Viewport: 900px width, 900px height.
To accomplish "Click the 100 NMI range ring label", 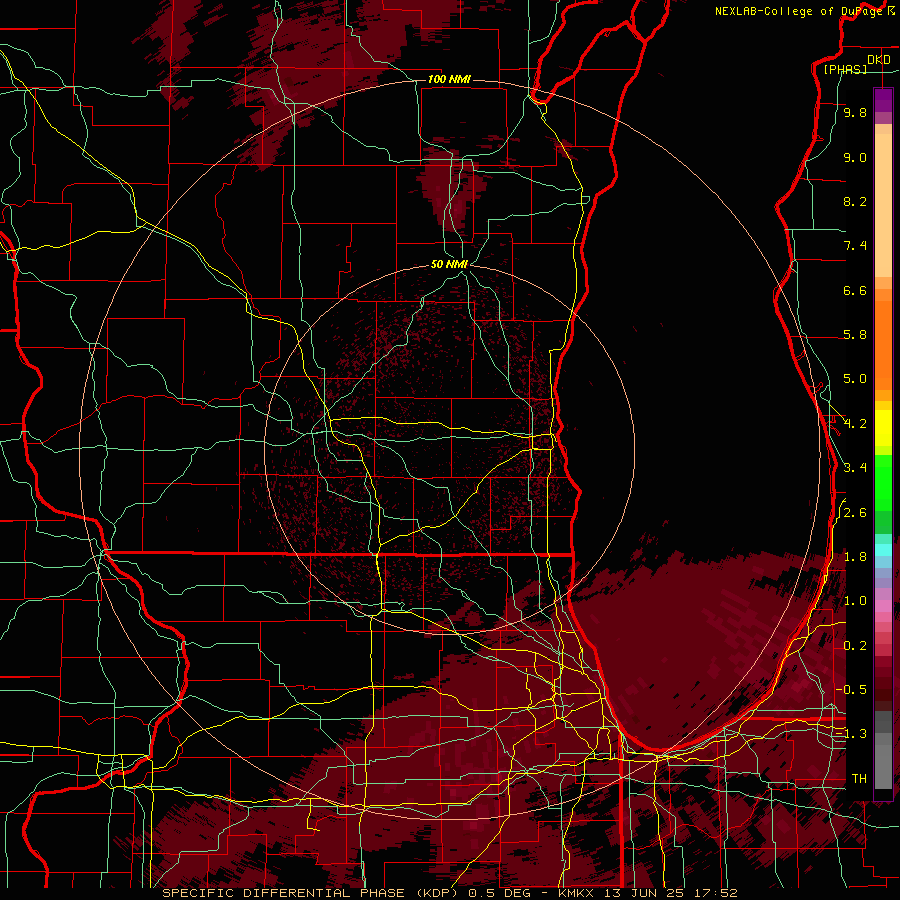I will (449, 79).
